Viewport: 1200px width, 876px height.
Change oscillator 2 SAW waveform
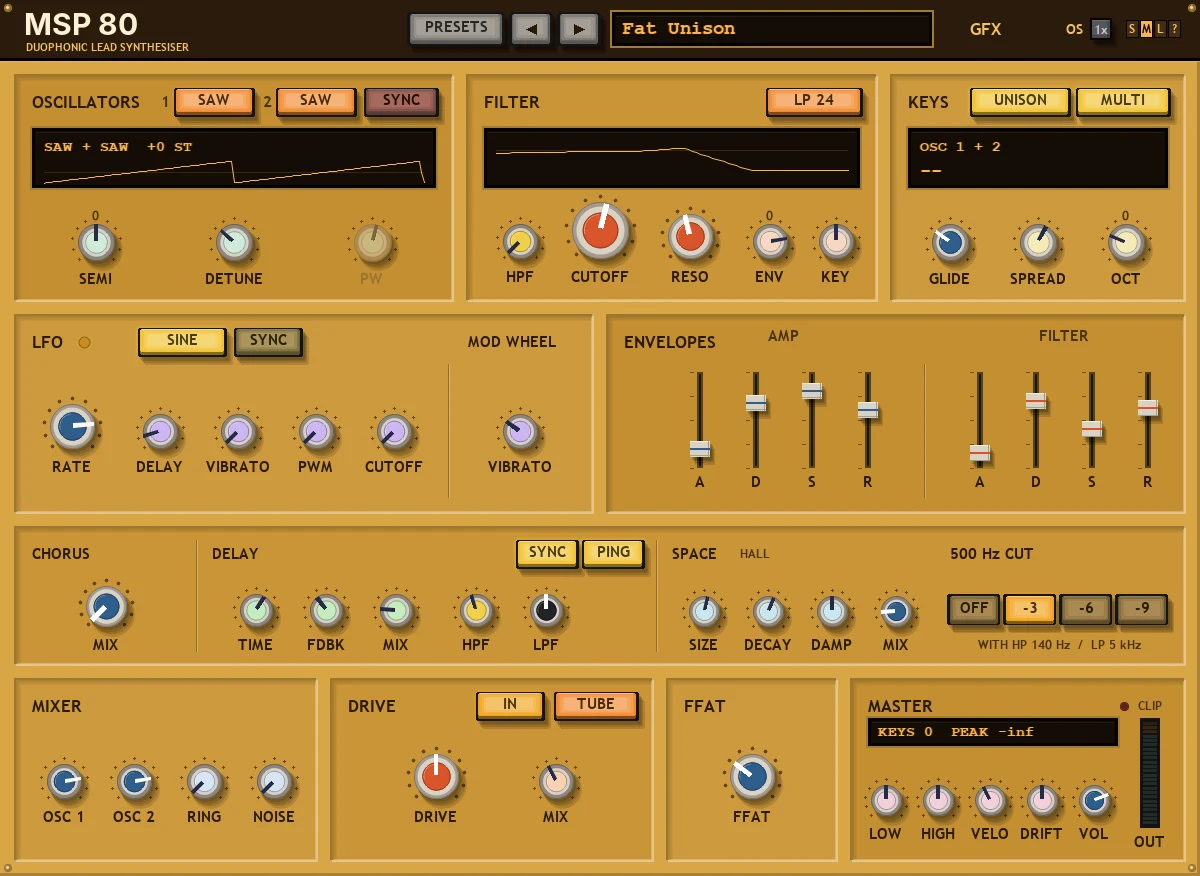[316, 101]
